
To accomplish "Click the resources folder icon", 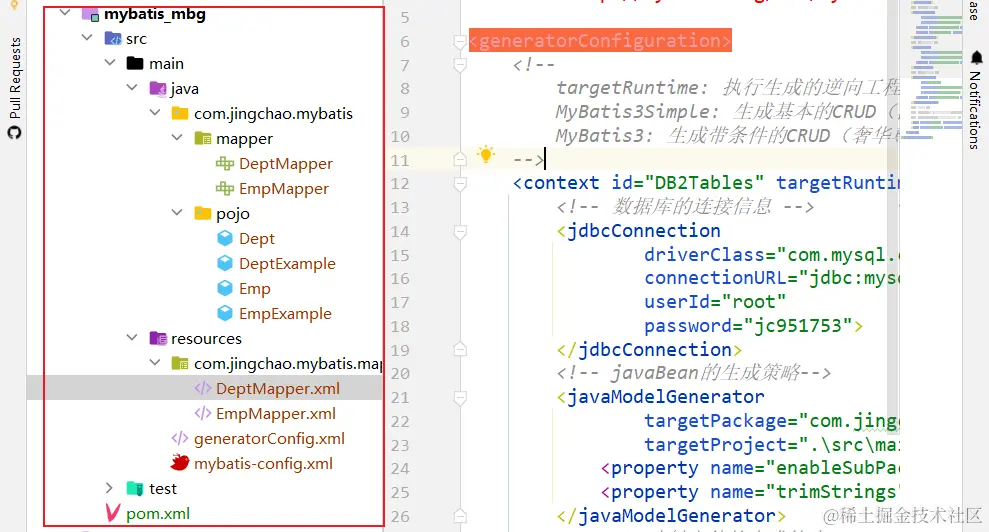I will [158, 338].
